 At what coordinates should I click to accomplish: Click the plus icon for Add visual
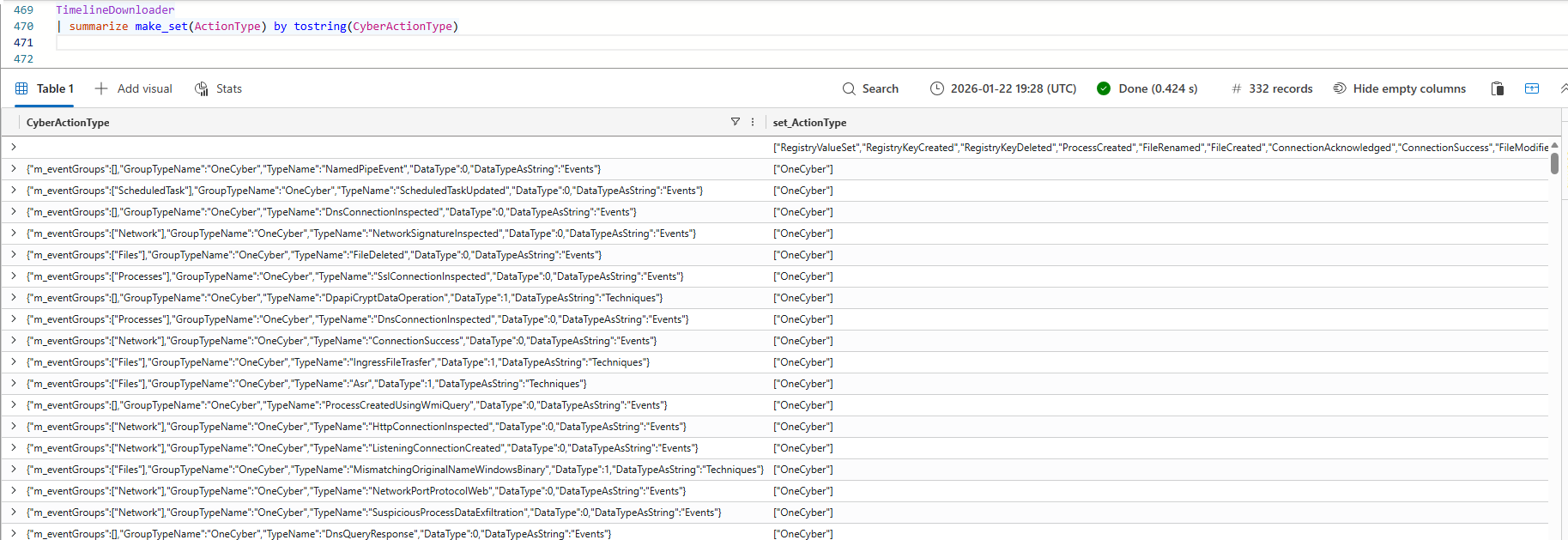[x=101, y=88]
